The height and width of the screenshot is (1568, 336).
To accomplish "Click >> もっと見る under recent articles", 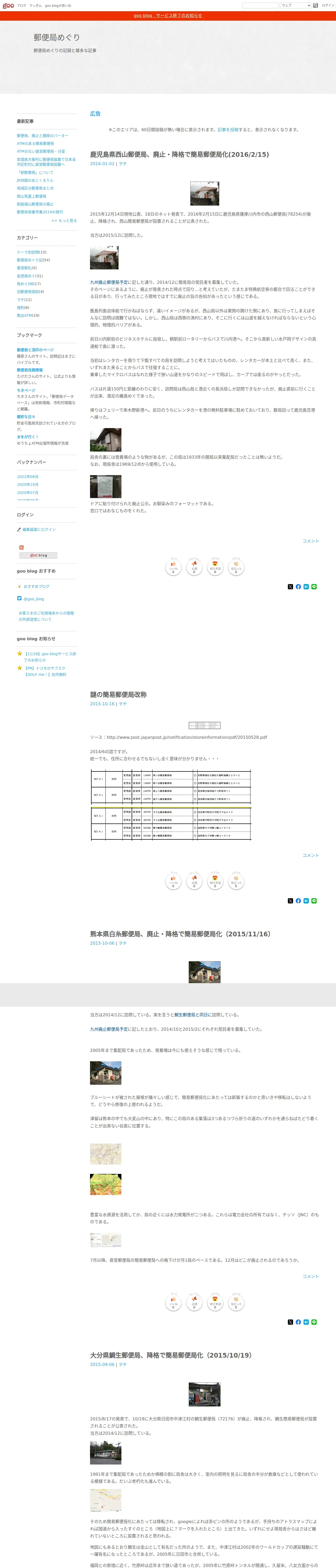I will coord(64,220).
